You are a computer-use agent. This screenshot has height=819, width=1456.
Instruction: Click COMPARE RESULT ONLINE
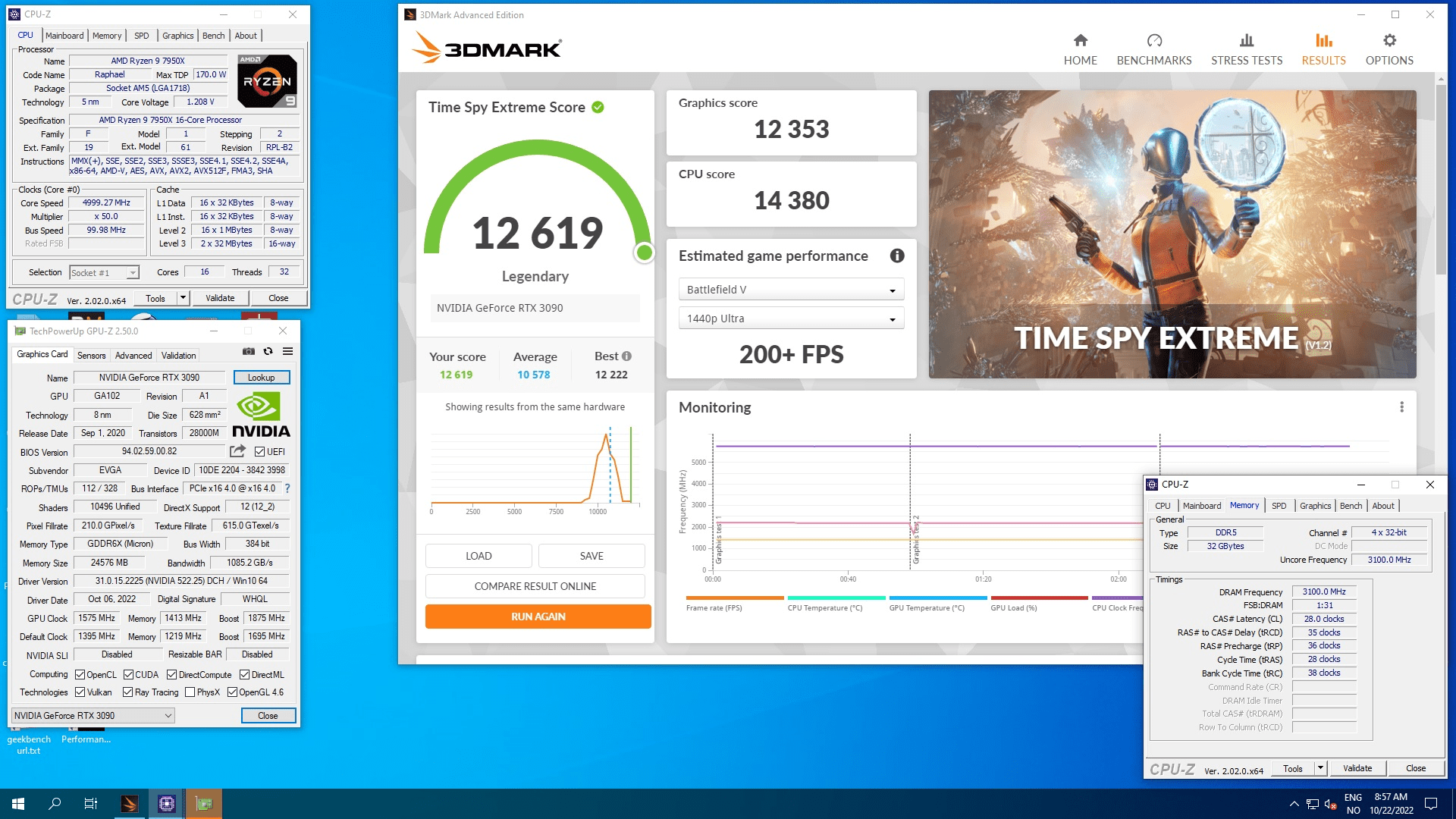point(535,586)
